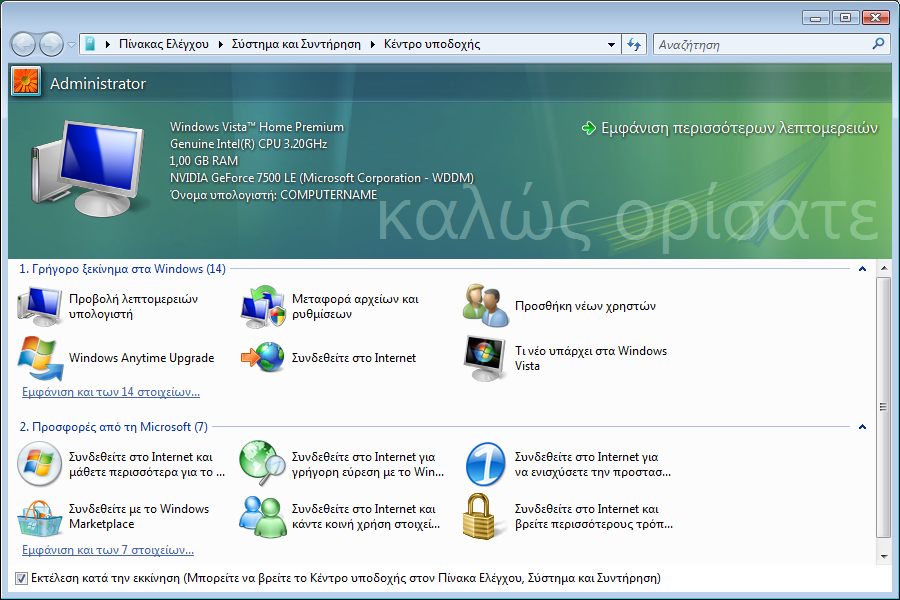Select the Κέντρο υποδοχής breadcrumb
The image size is (900, 600).
432,44
